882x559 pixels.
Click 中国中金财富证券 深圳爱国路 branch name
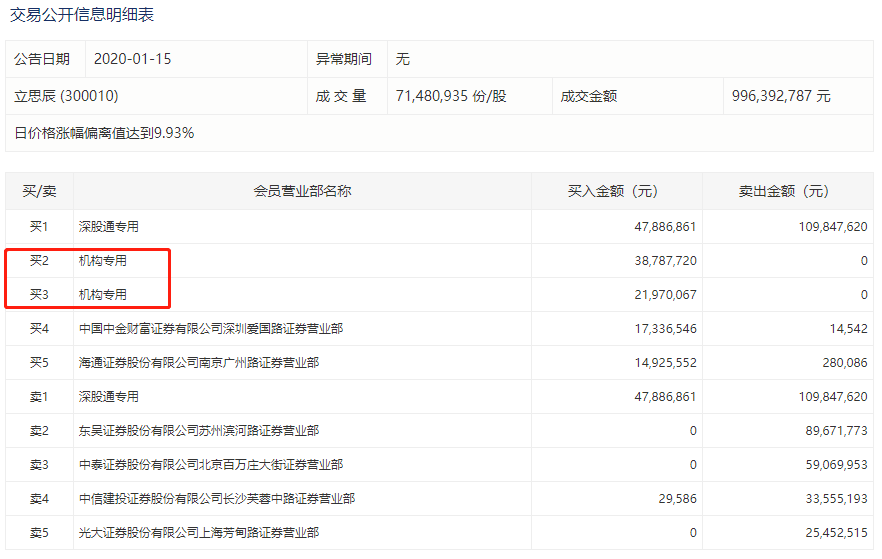(211, 328)
